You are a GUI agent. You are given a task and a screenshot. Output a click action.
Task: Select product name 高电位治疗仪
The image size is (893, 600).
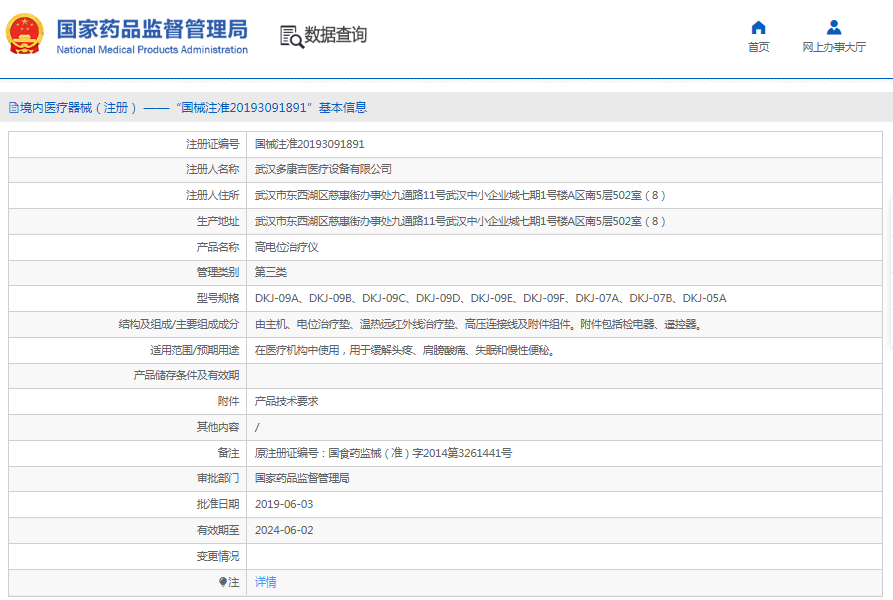coord(286,247)
